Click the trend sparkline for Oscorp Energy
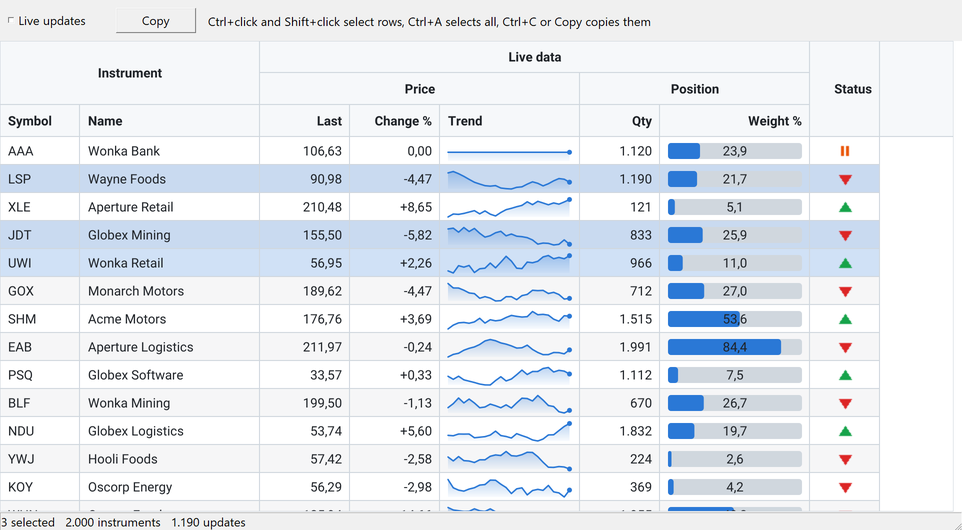962x530 pixels. pos(509,487)
